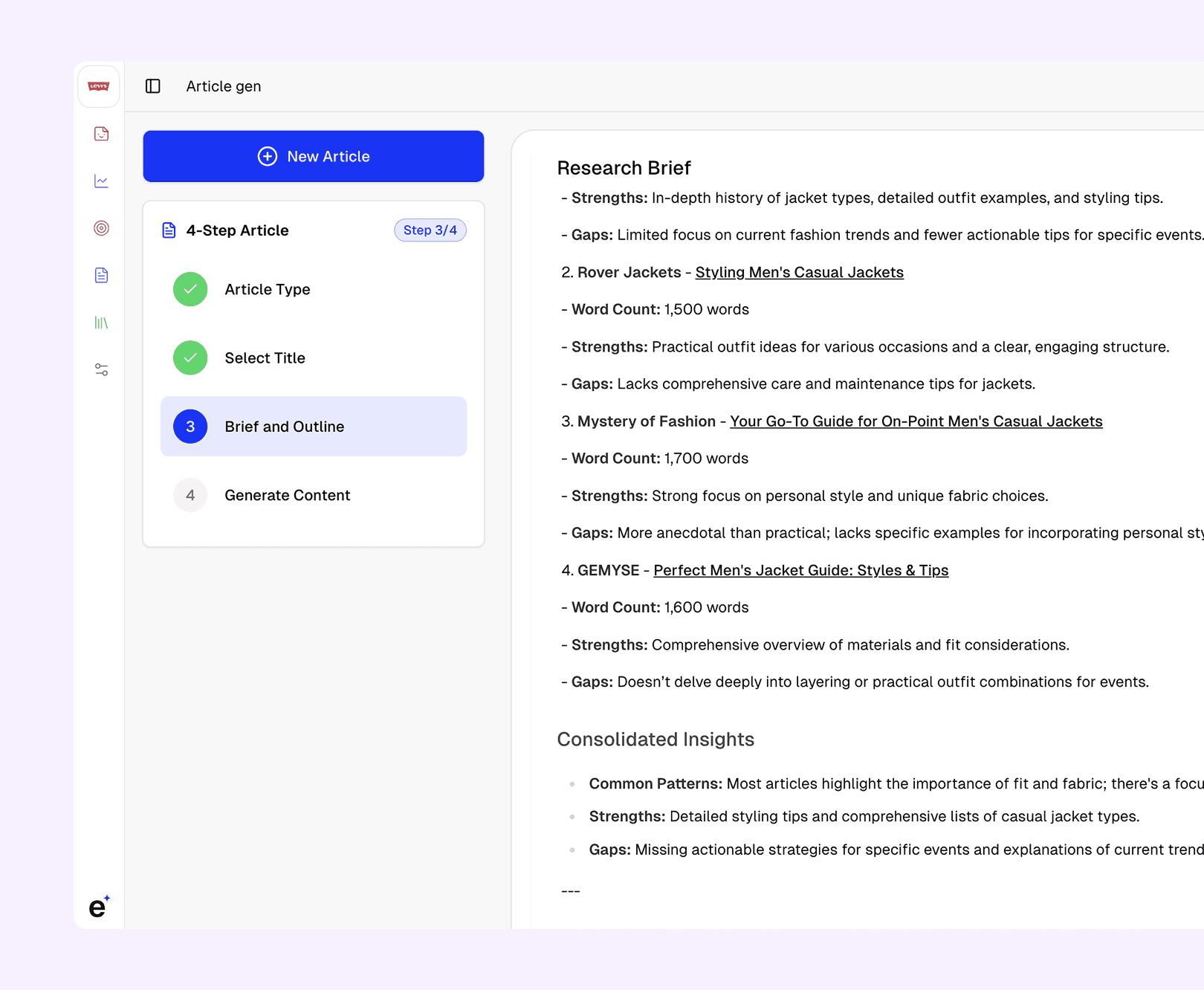Open Styling Men's Casual Jackets link
This screenshot has width=1204, height=990.
[800, 273]
